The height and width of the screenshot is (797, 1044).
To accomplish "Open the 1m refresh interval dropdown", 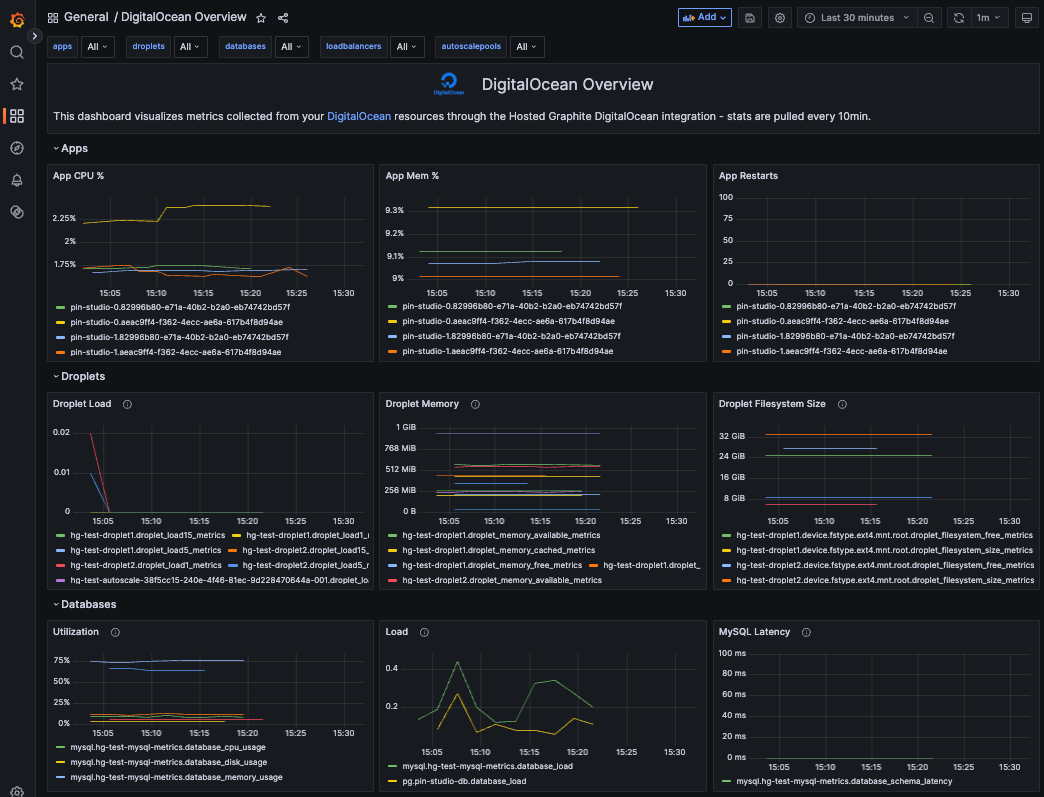I will pos(989,18).
